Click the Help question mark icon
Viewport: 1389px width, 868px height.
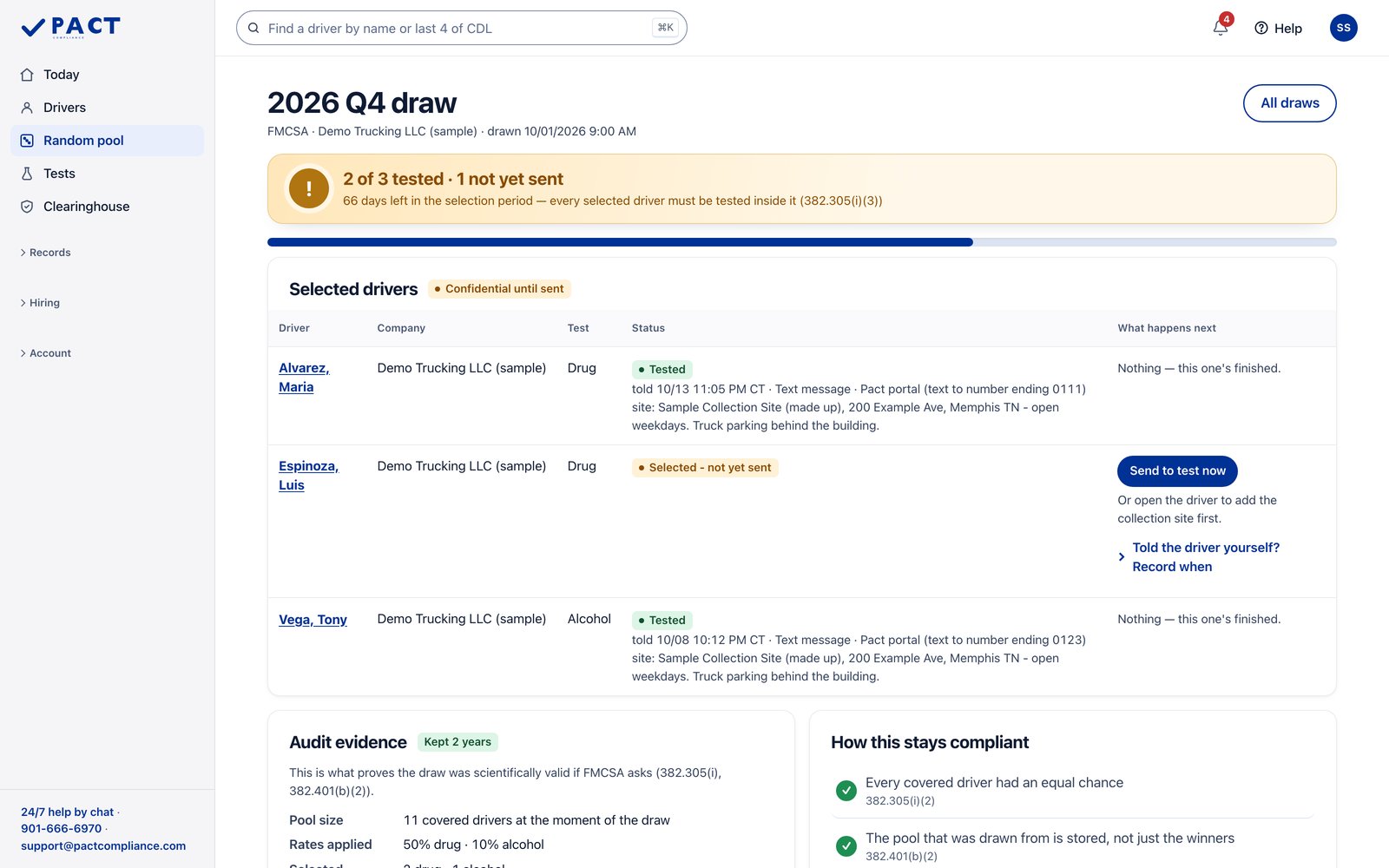[x=1261, y=28]
